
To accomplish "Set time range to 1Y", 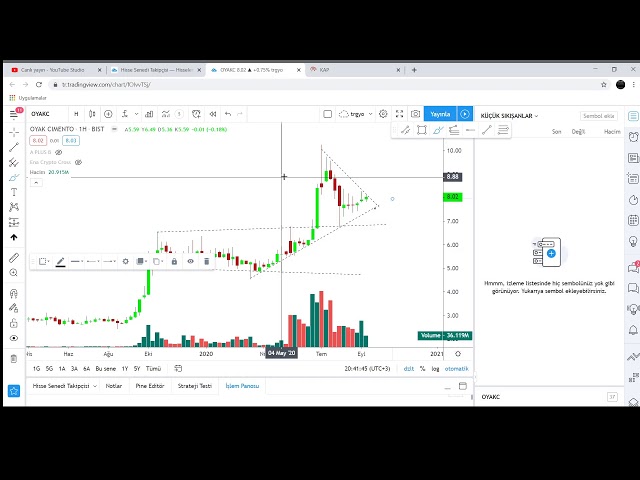I will [x=125, y=369].
